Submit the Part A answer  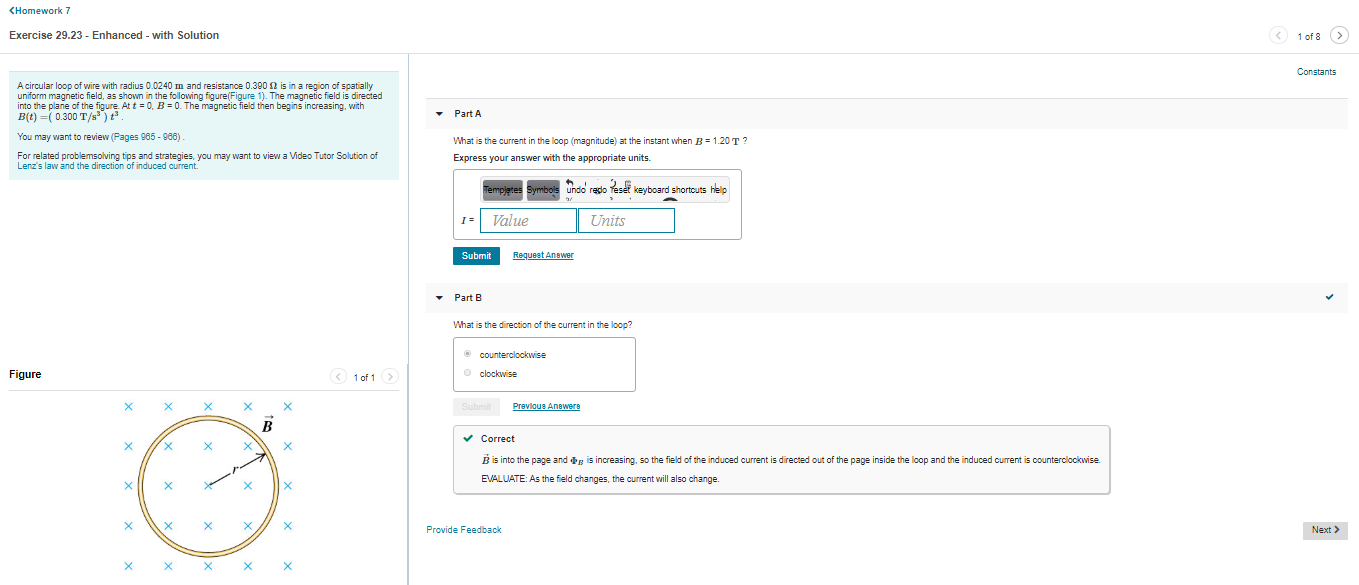pyautogui.click(x=476, y=255)
